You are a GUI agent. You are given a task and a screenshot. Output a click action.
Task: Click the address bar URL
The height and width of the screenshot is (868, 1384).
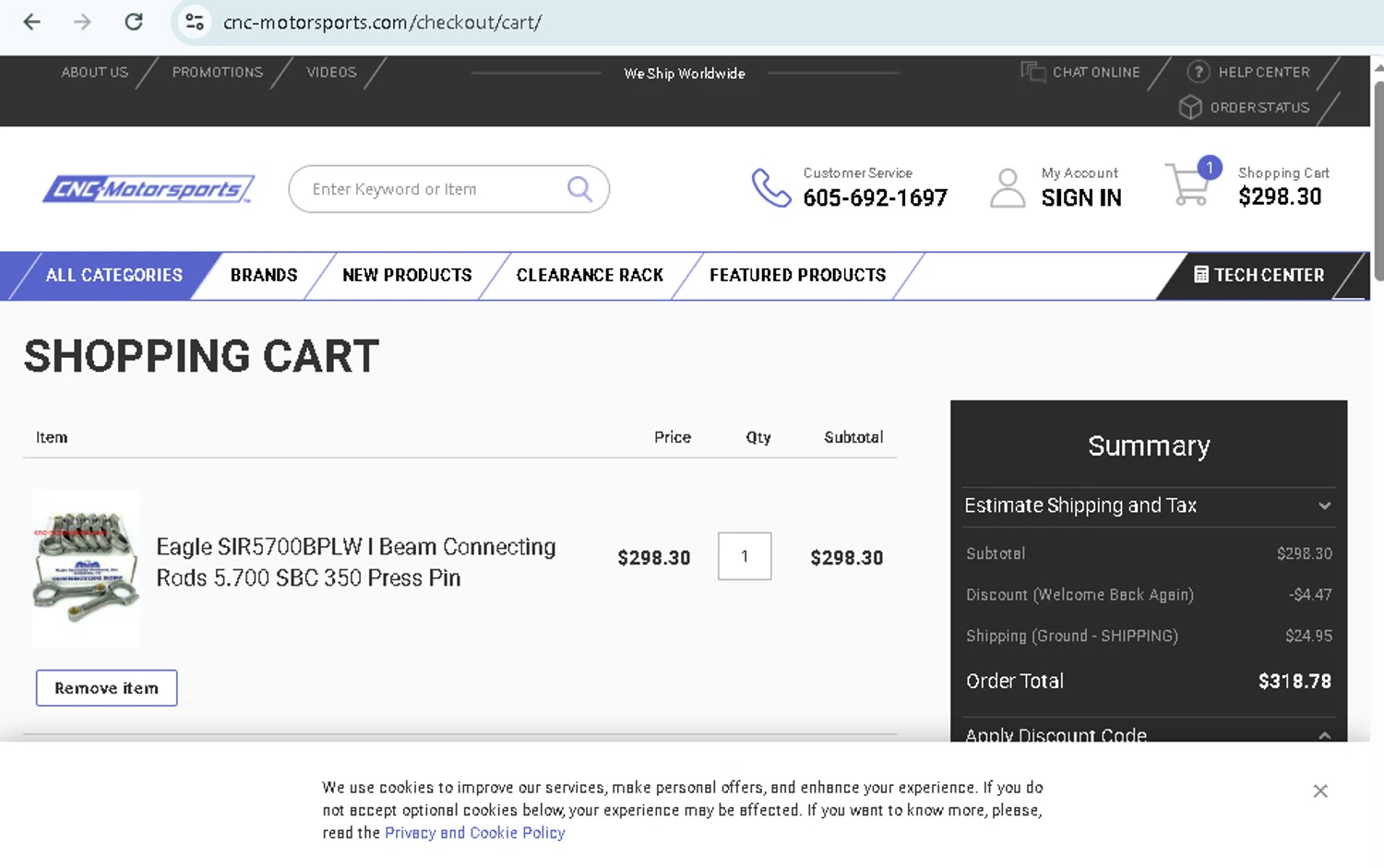click(x=382, y=22)
